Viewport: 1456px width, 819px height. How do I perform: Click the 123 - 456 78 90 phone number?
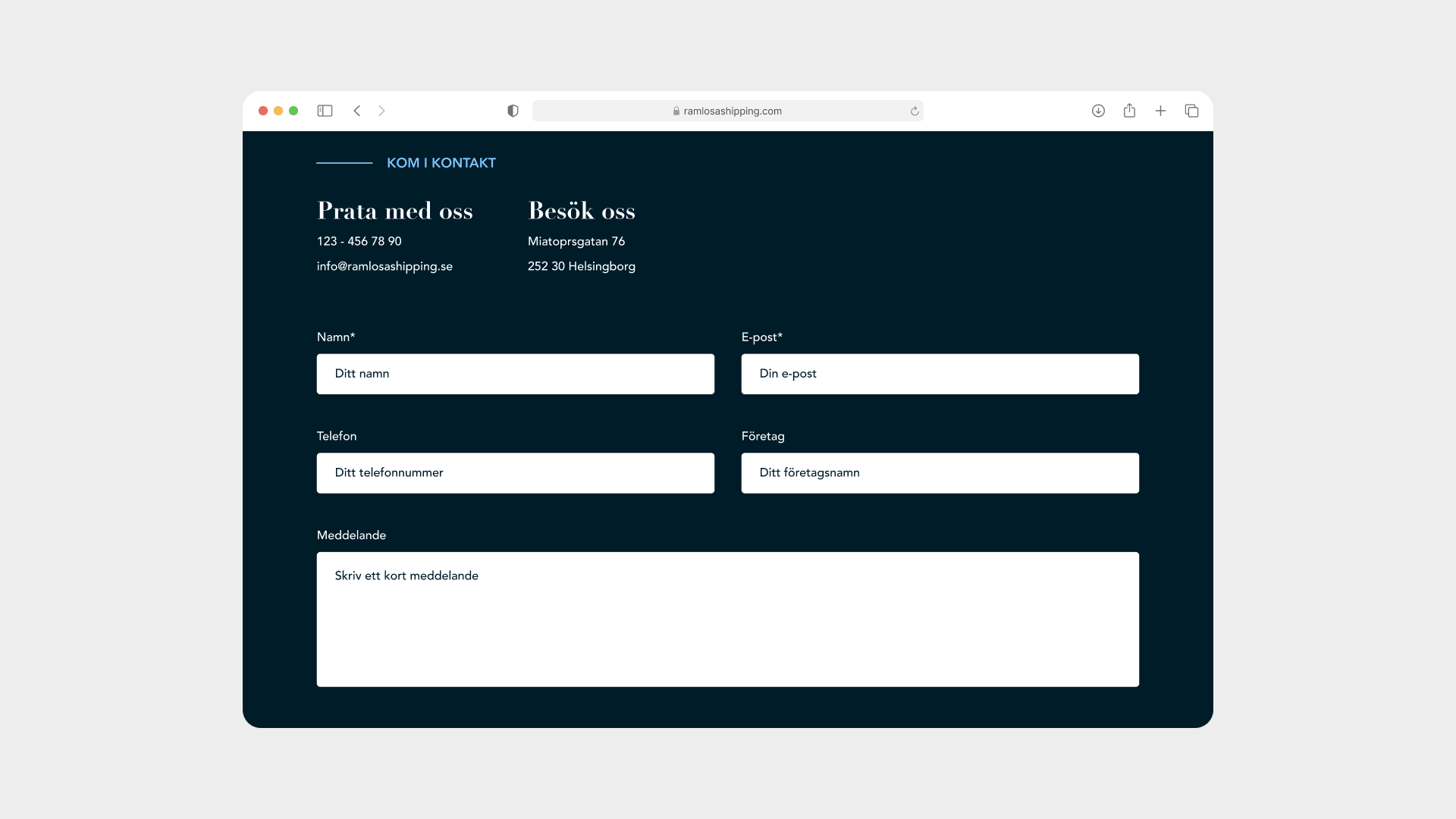pyautogui.click(x=359, y=241)
